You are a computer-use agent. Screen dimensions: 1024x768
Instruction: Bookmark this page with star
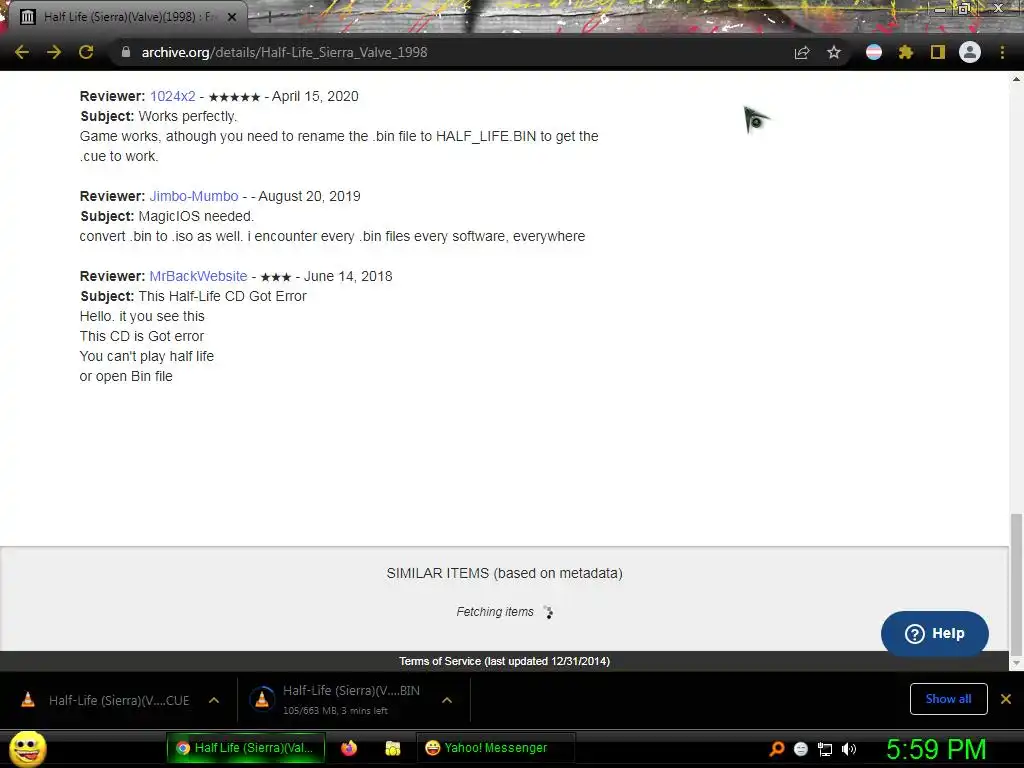[x=834, y=52]
